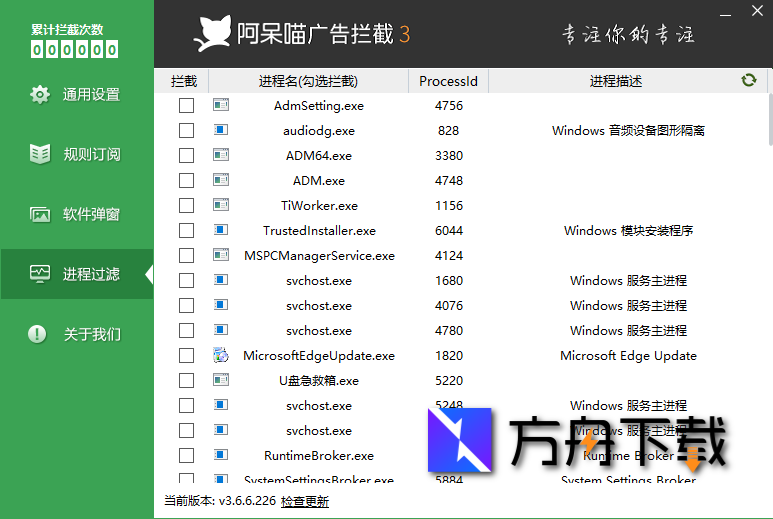Click ProcessId value 4124
773x519 pixels.
click(449, 255)
